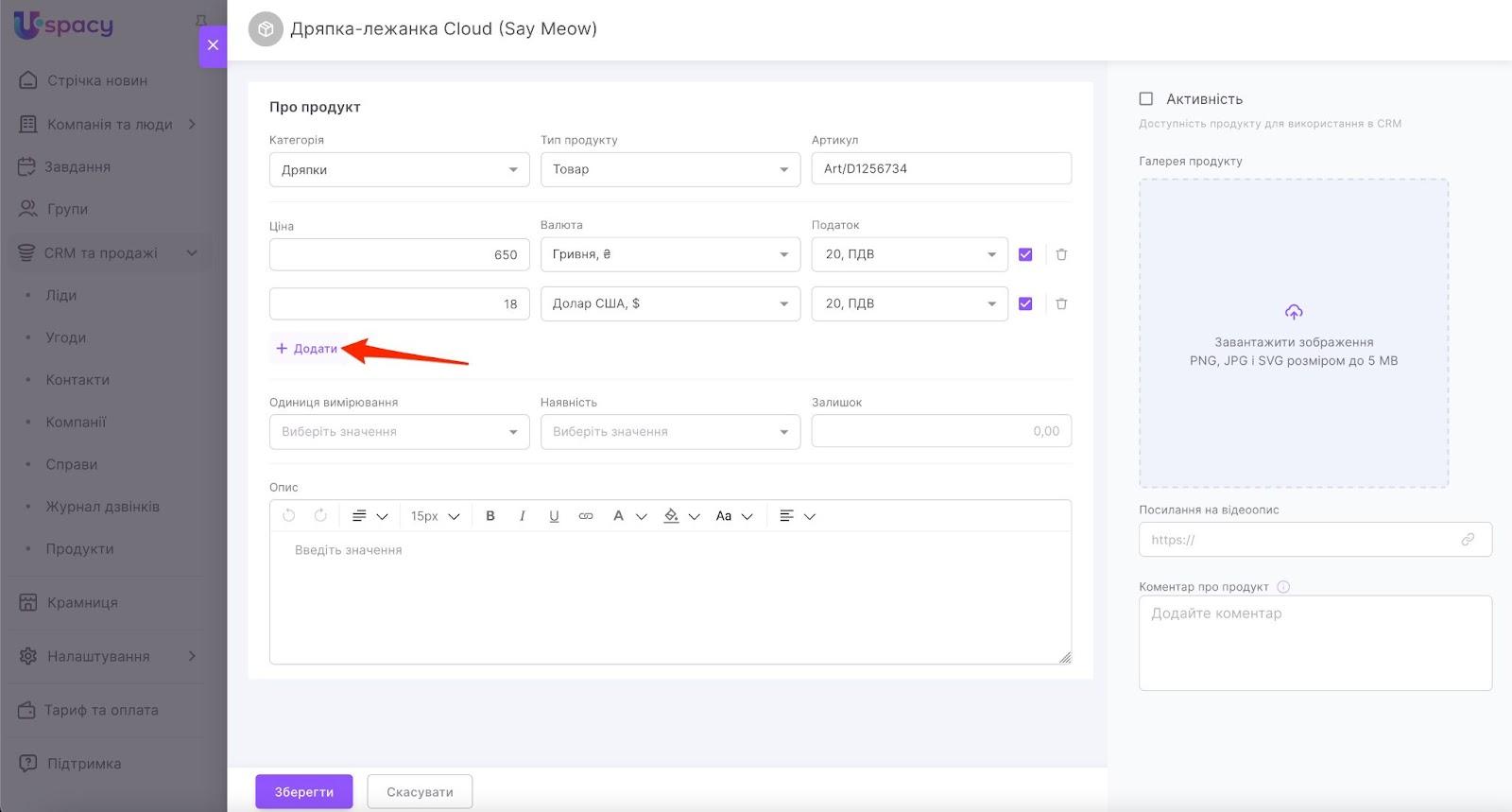Viewport: 1512px width, 812px height.
Task: Open Продукти in the sidebar
Action: [79, 549]
